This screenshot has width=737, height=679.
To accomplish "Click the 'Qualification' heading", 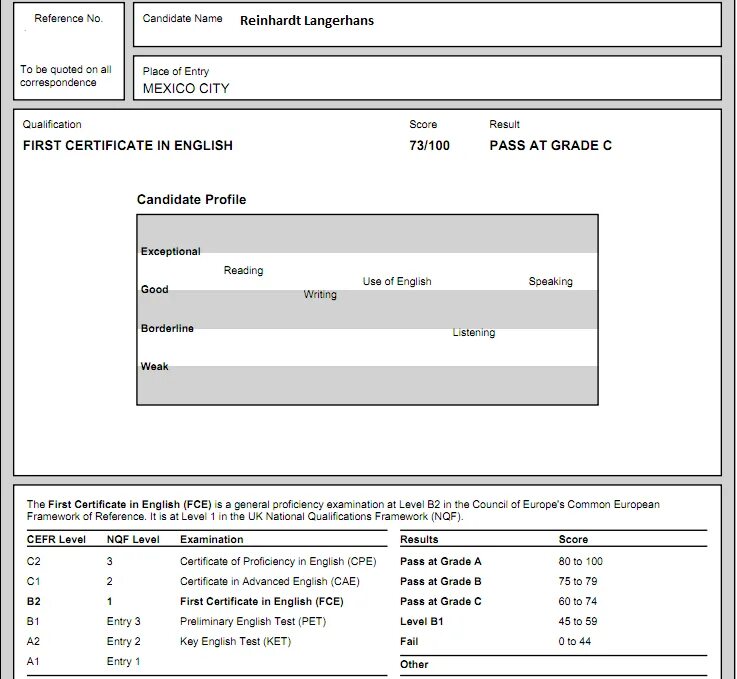I will (x=52, y=125).
